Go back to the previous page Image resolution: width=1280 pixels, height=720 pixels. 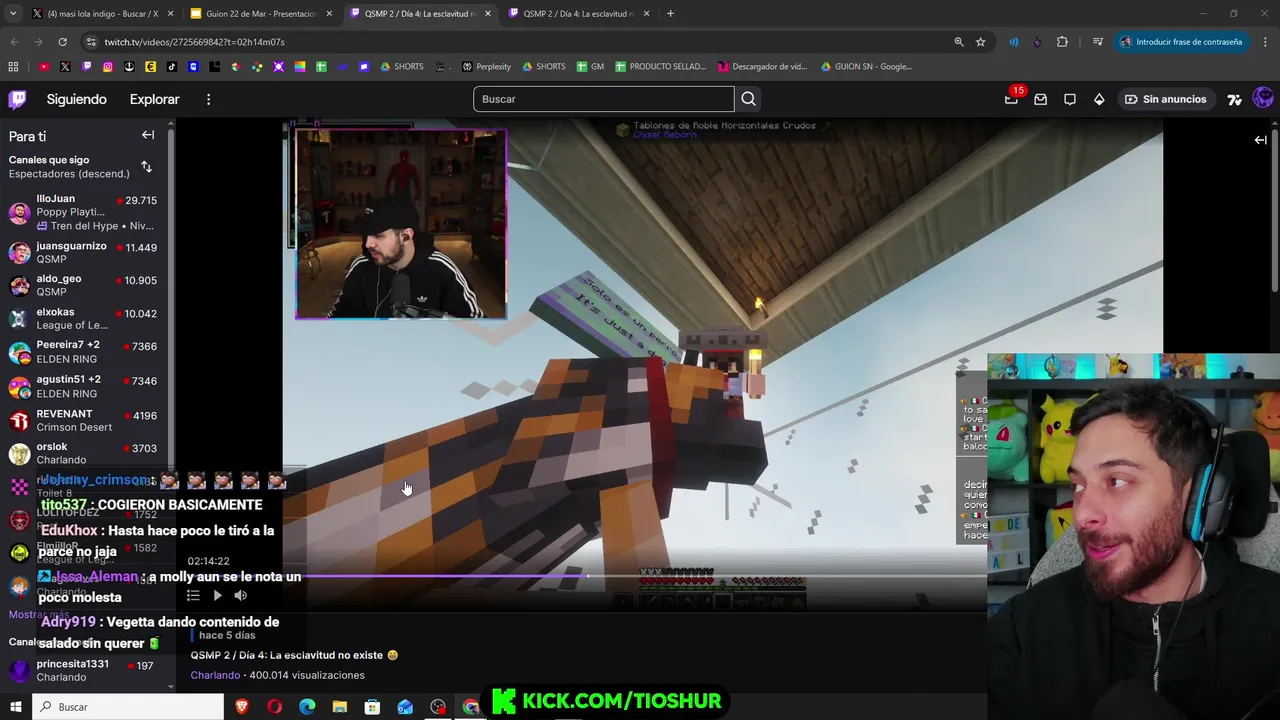[x=14, y=42]
